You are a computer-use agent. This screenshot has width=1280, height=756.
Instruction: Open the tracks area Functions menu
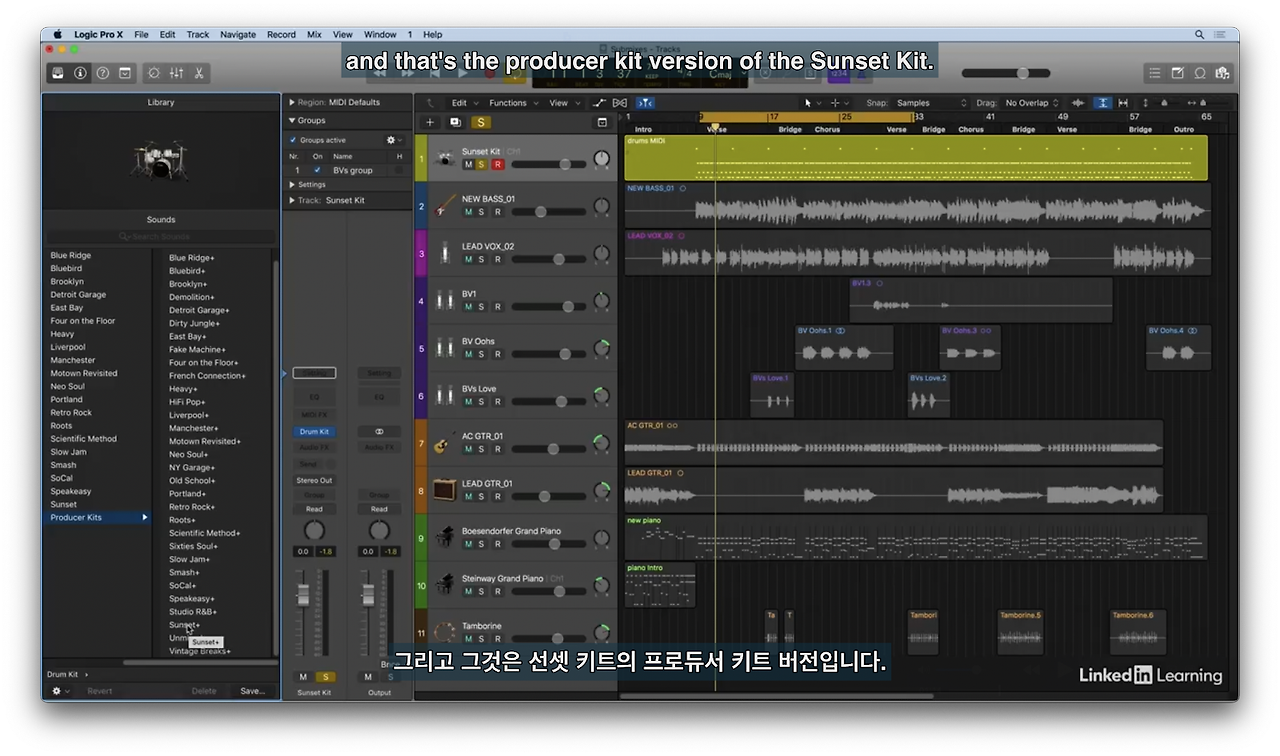pyautogui.click(x=512, y=103)
